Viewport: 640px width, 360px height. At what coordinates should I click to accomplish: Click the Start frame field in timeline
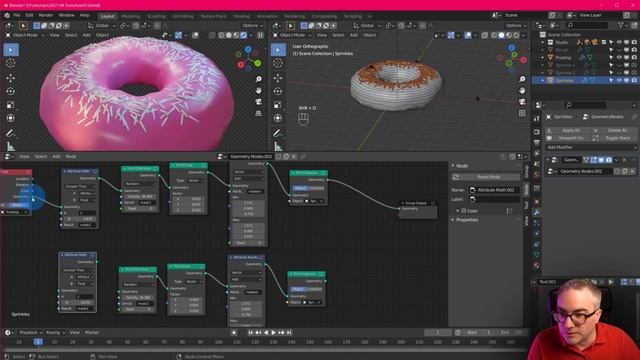pyautogui.click(x=480, y=333)
